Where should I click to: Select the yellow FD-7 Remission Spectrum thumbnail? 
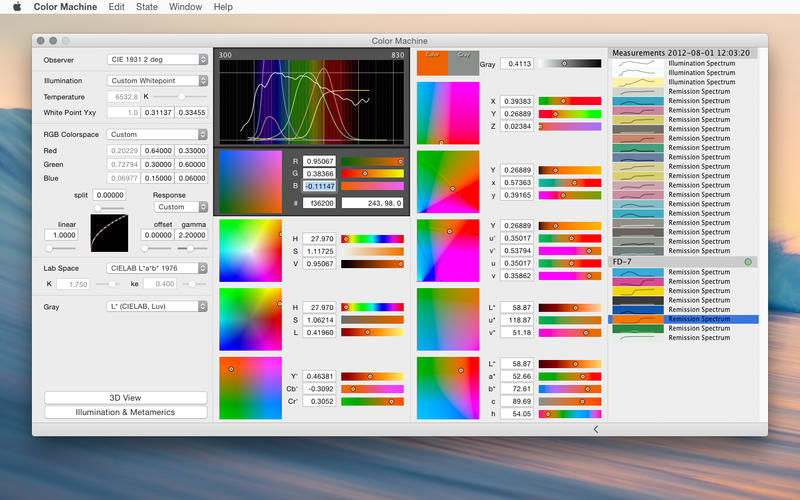coord(638,291)
